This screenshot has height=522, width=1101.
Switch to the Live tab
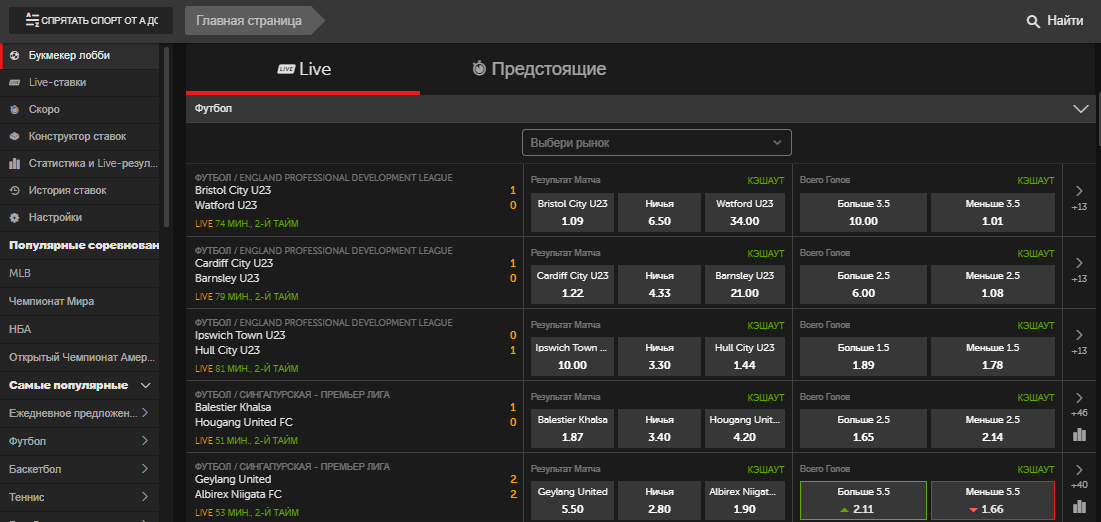303,69
